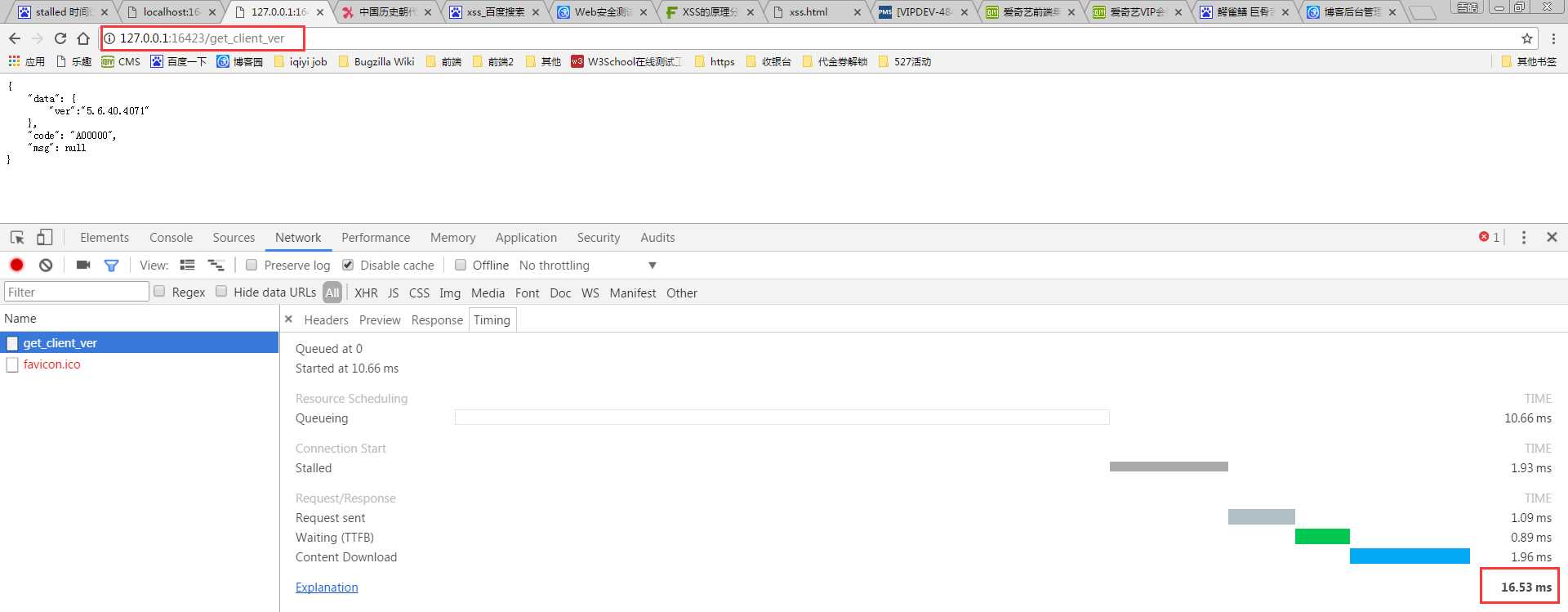Switch to large request rows view
Viewport: 1568px width, 612px height.
coord(187,265)
